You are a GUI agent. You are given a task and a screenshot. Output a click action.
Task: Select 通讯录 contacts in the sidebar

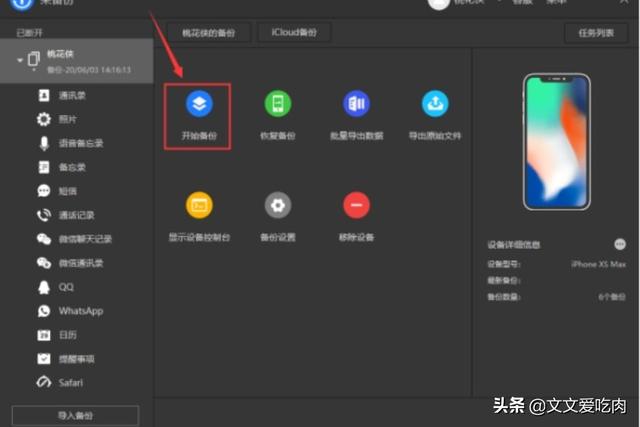pyautogui.click(x=72, y=96)
